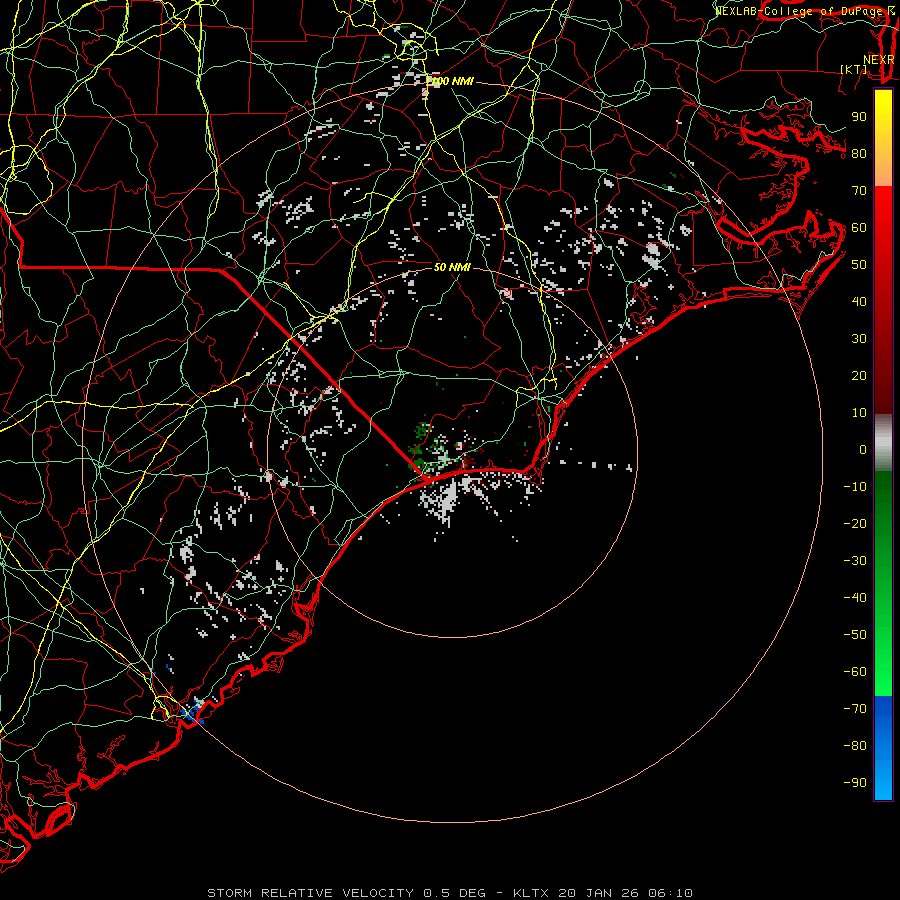This screenshot has height=900, width=900.
Task: Select the 30 value on velocity scale
Action: click(859, 339)
